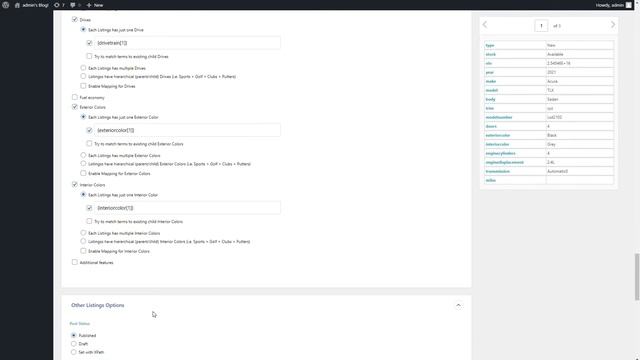Toggle the checkbox beside {exteriorcolor[1]} field
This screenshot has height=360, width=640.
tap(89, 130)
